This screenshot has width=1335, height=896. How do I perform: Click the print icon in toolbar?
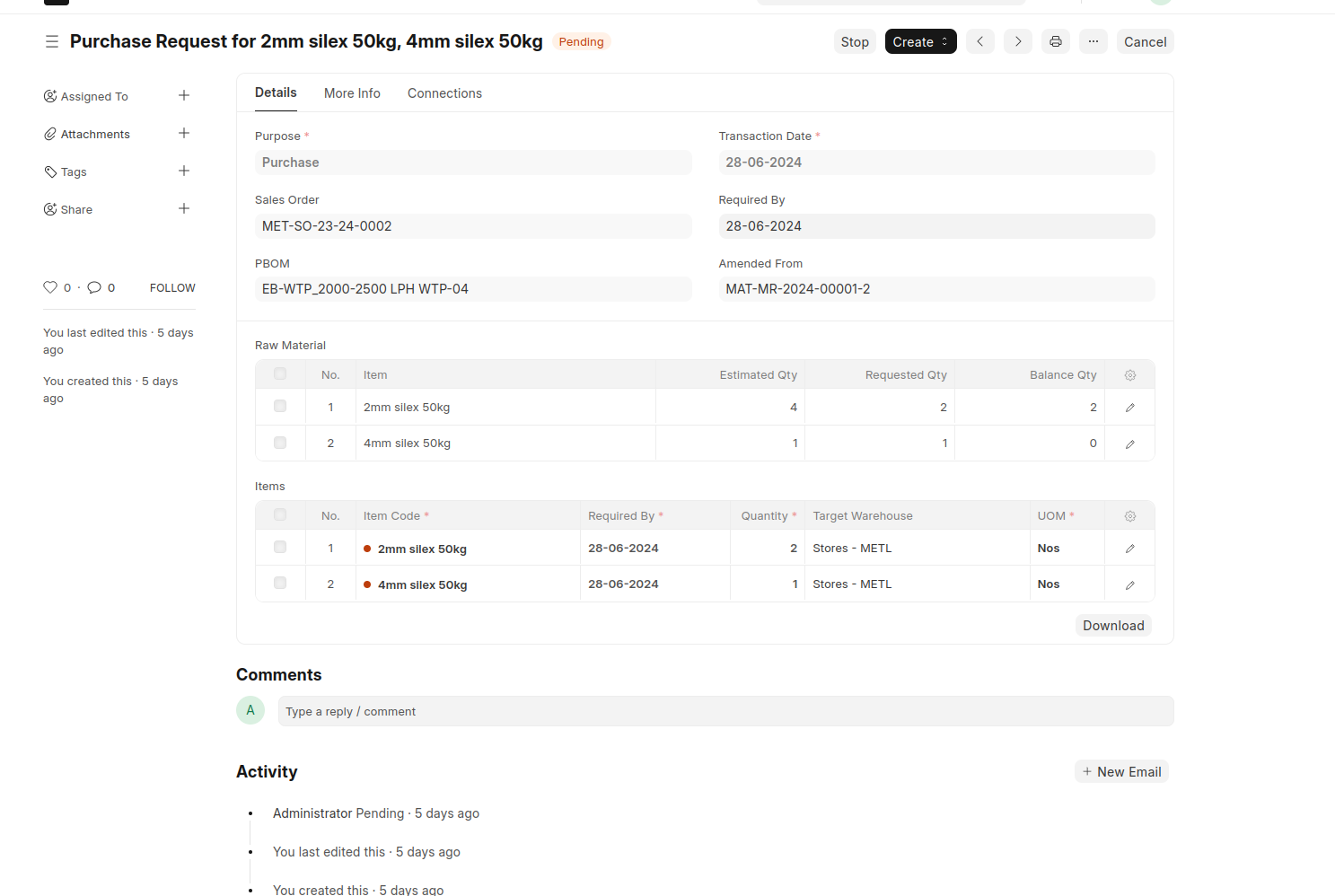click(1056, 41)
